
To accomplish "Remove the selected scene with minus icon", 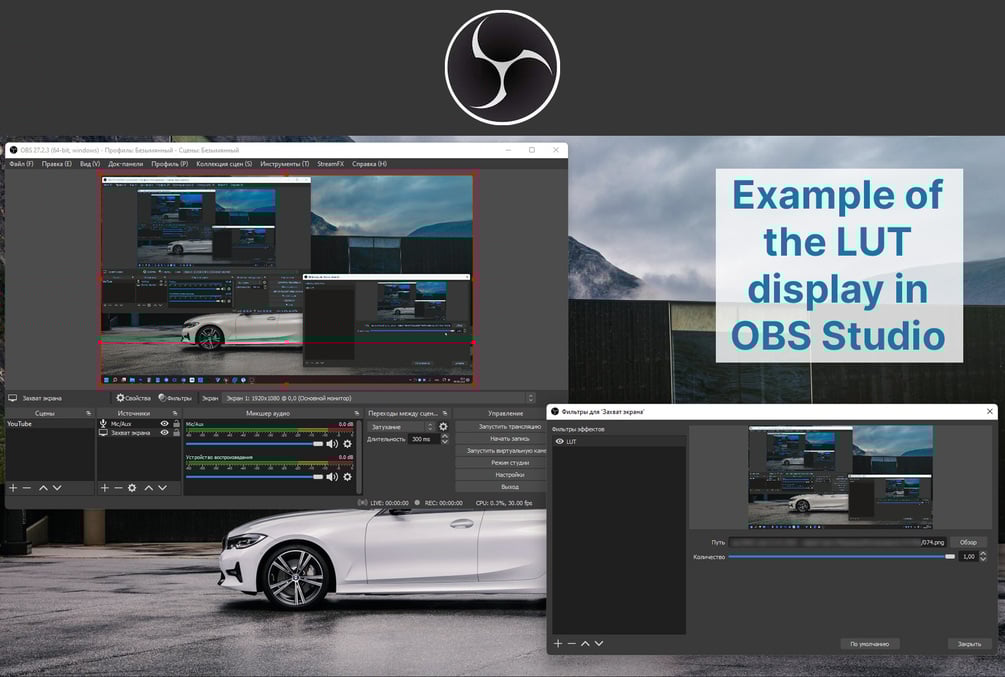I will 27,488.
